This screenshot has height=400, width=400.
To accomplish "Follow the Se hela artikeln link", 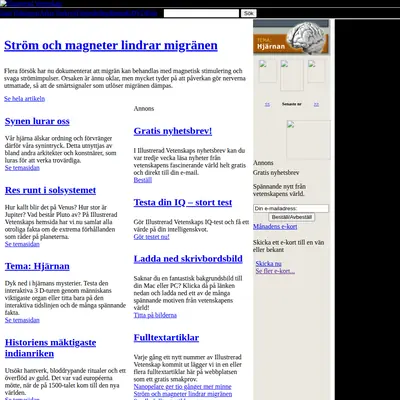I will click(24, 99).
